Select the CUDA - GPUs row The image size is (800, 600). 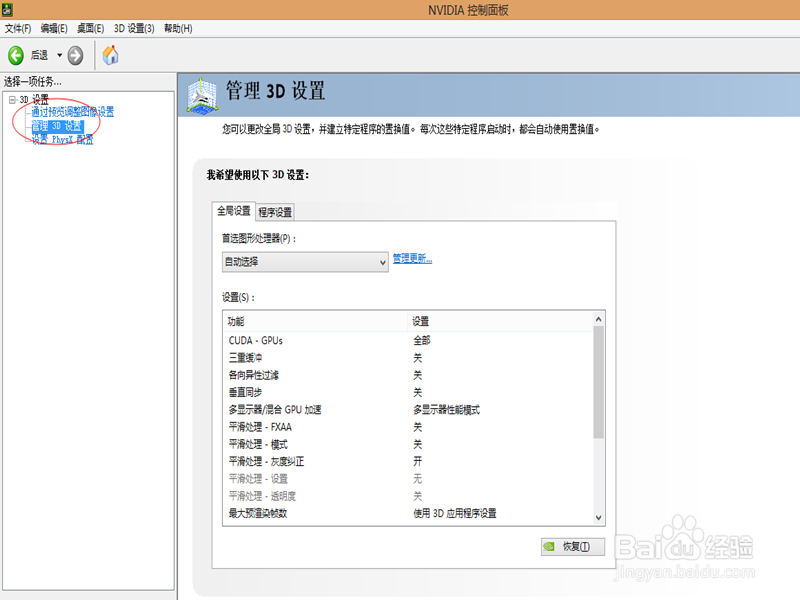[x=408, y=340]
